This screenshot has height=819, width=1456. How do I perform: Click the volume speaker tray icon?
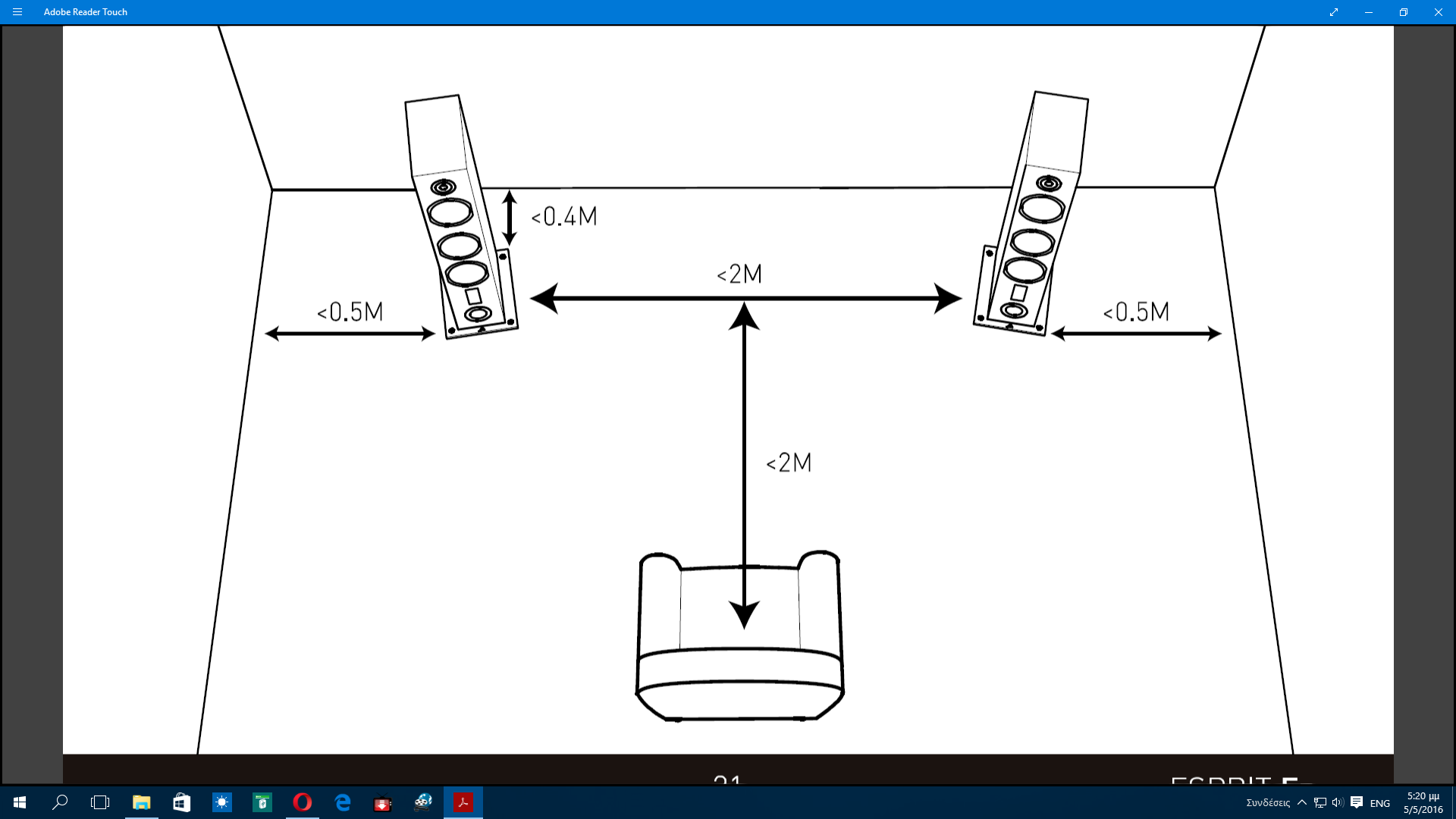(1338, 802)
